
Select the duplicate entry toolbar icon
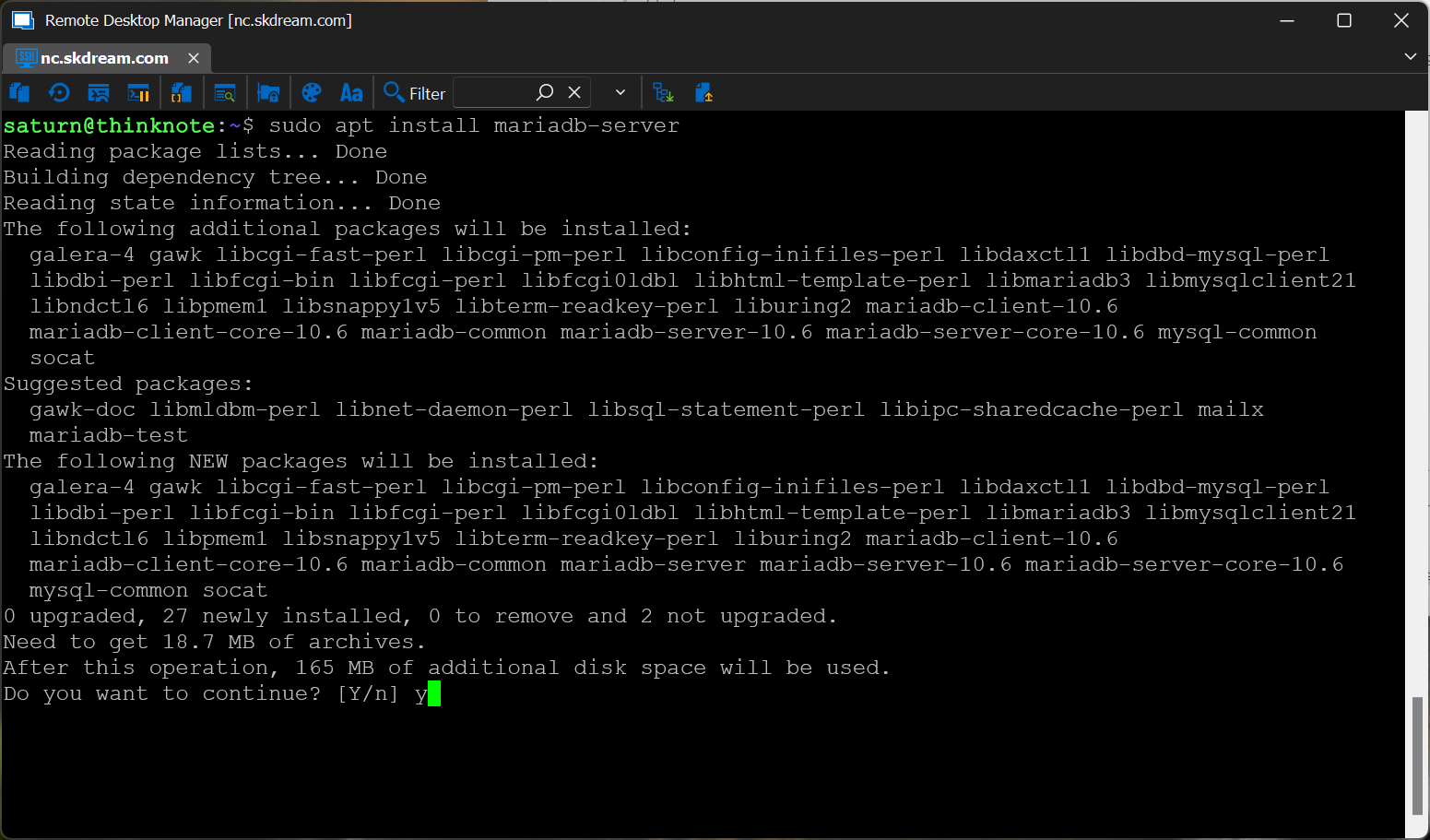pos(19,92)
